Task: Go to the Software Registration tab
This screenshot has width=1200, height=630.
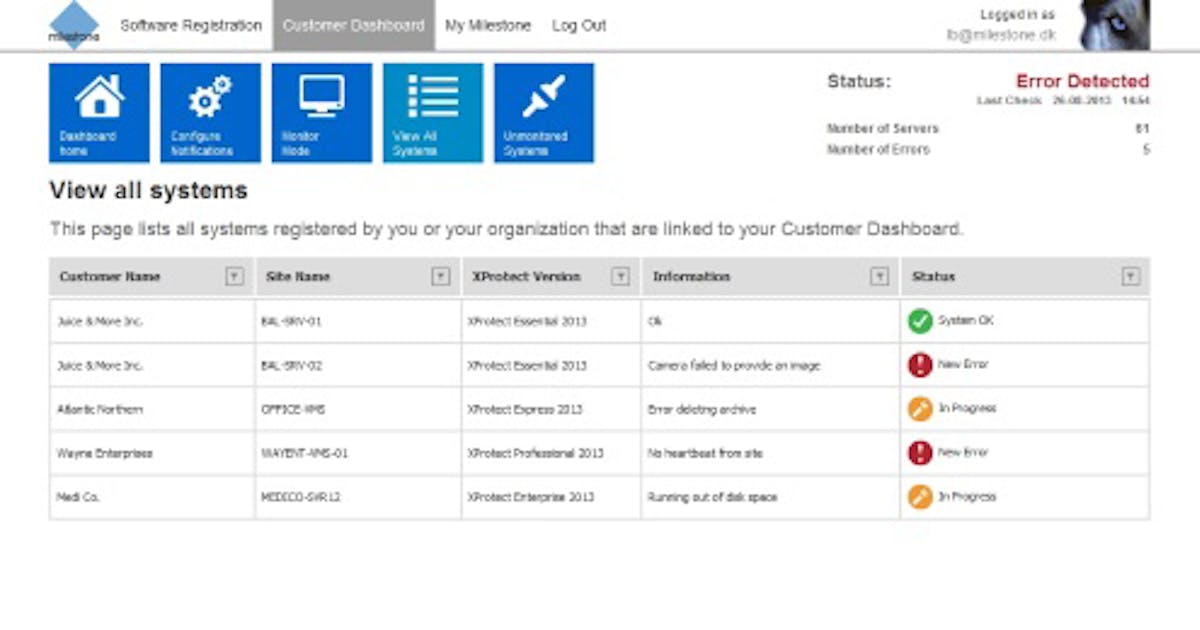Action: [x=191, y=26]
